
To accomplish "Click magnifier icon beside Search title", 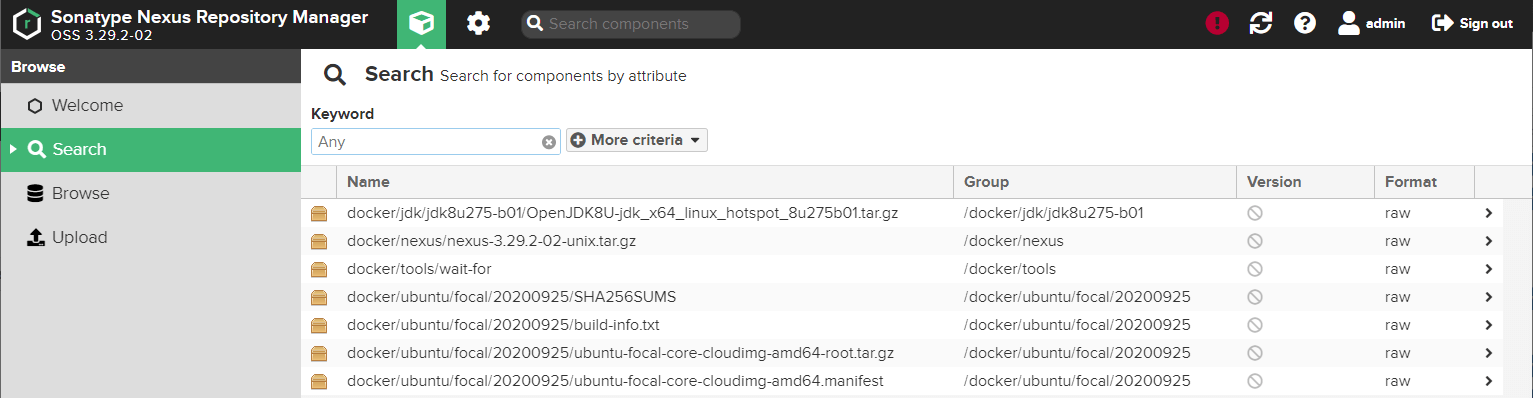I will (x=334, y=75).
